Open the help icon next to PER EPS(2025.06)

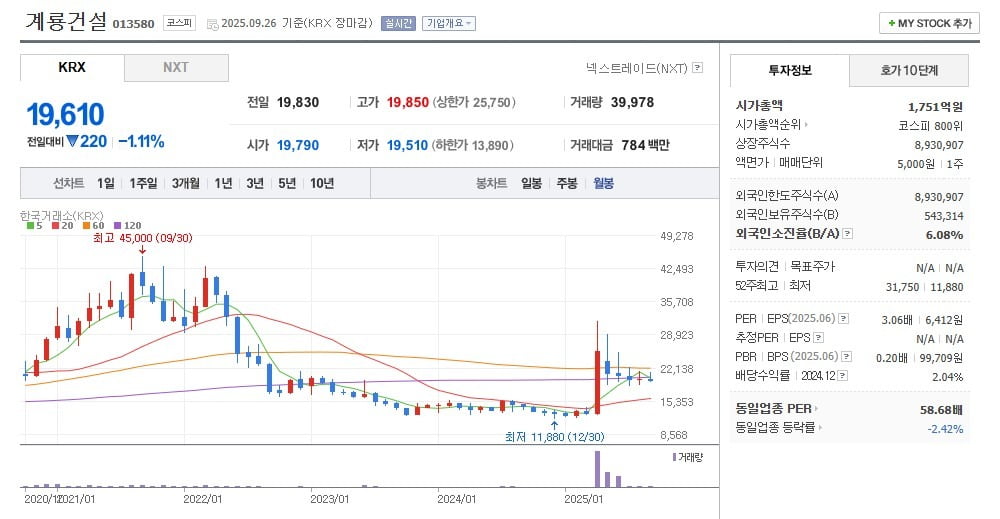pos(843,319)
